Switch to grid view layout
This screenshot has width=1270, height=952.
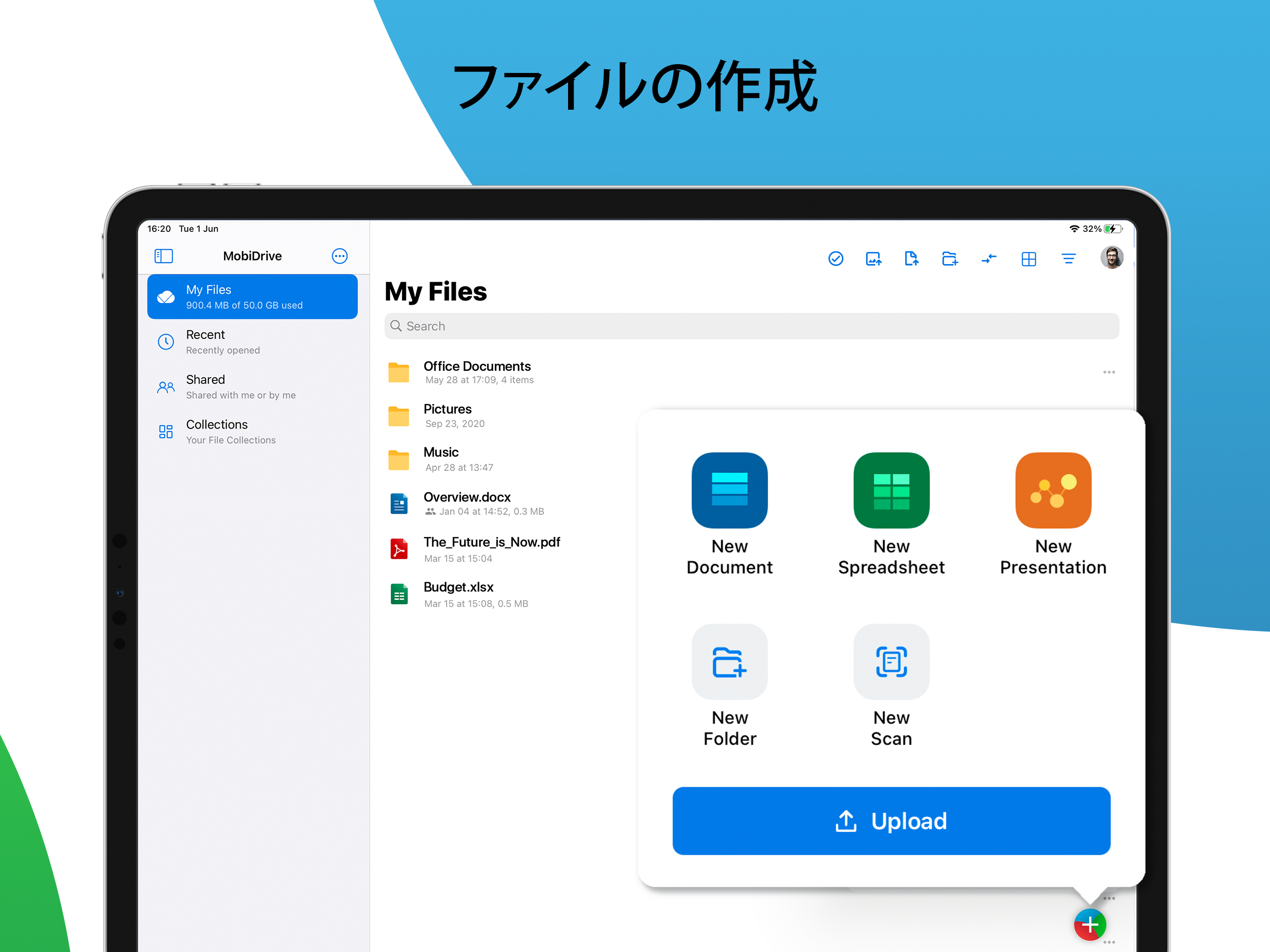tap(1028, 259)
